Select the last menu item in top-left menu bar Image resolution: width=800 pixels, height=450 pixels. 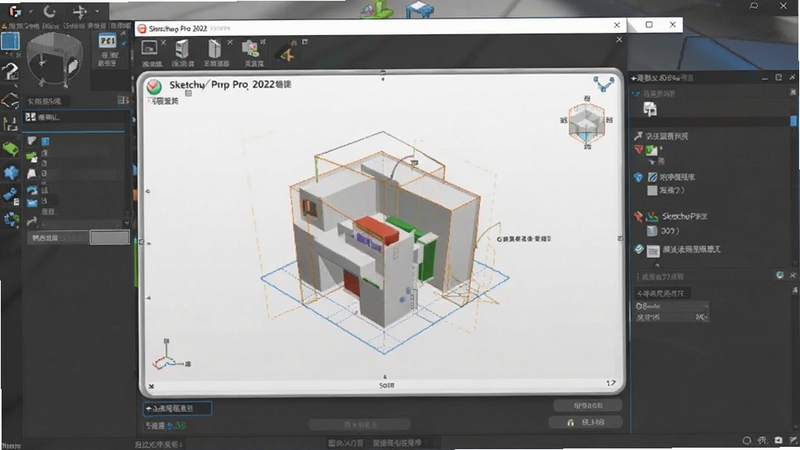[120, 26]
